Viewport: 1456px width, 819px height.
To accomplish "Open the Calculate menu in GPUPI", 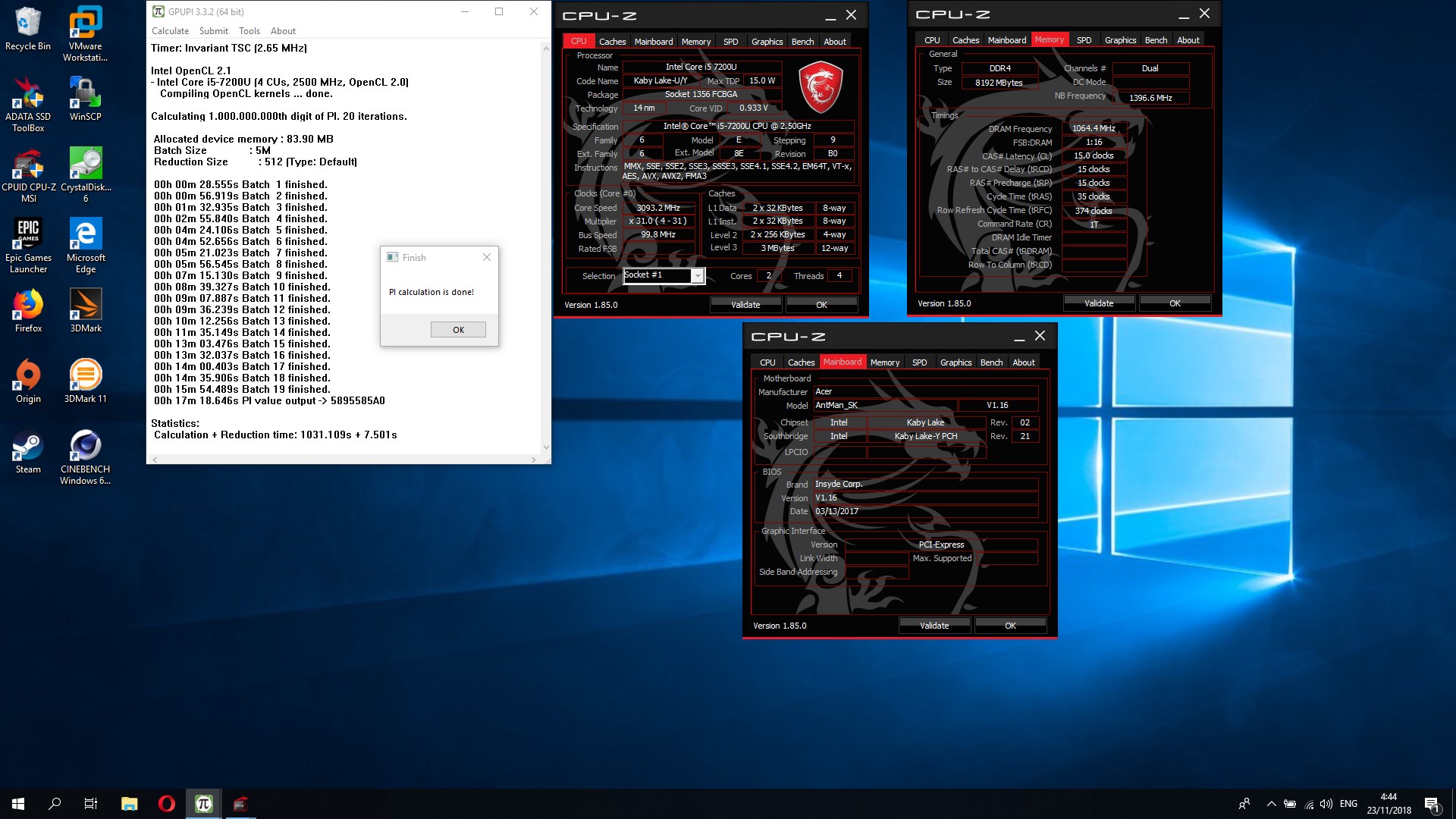I will 170,31.
